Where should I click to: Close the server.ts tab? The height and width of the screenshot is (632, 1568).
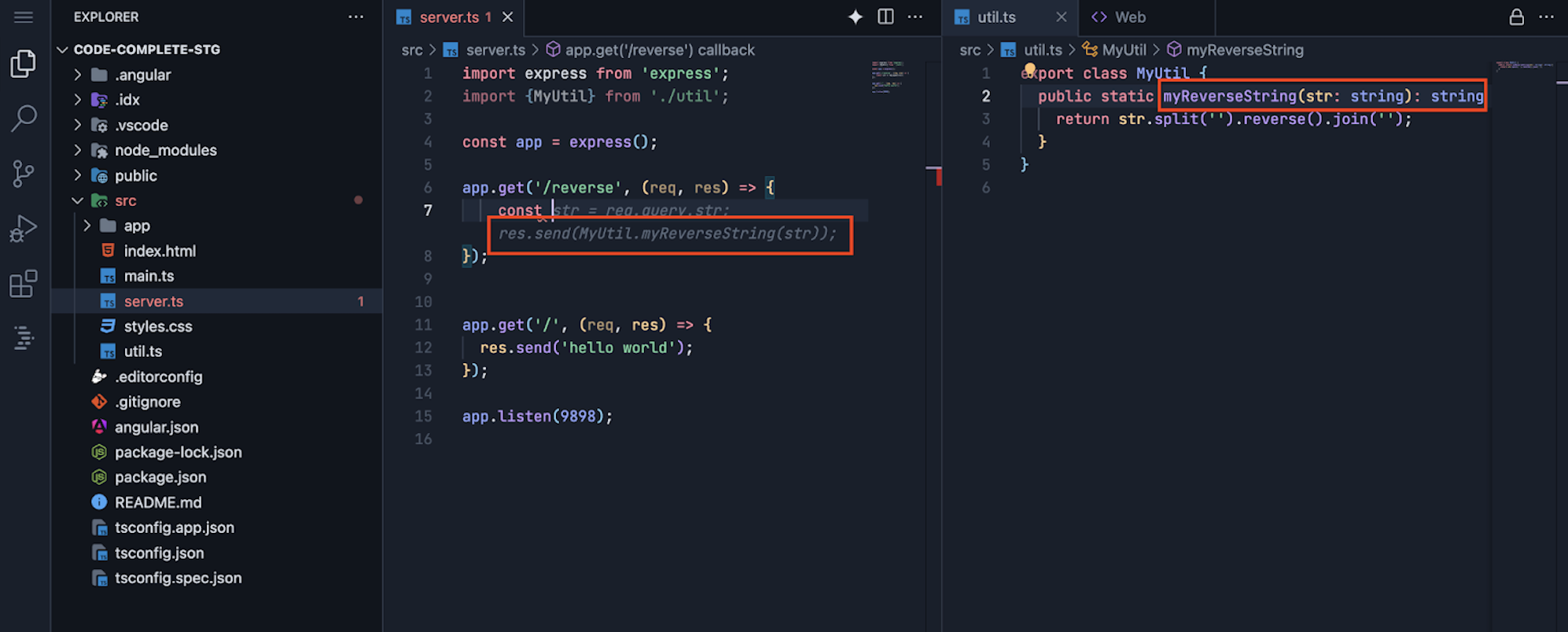(x=508, y=17)
